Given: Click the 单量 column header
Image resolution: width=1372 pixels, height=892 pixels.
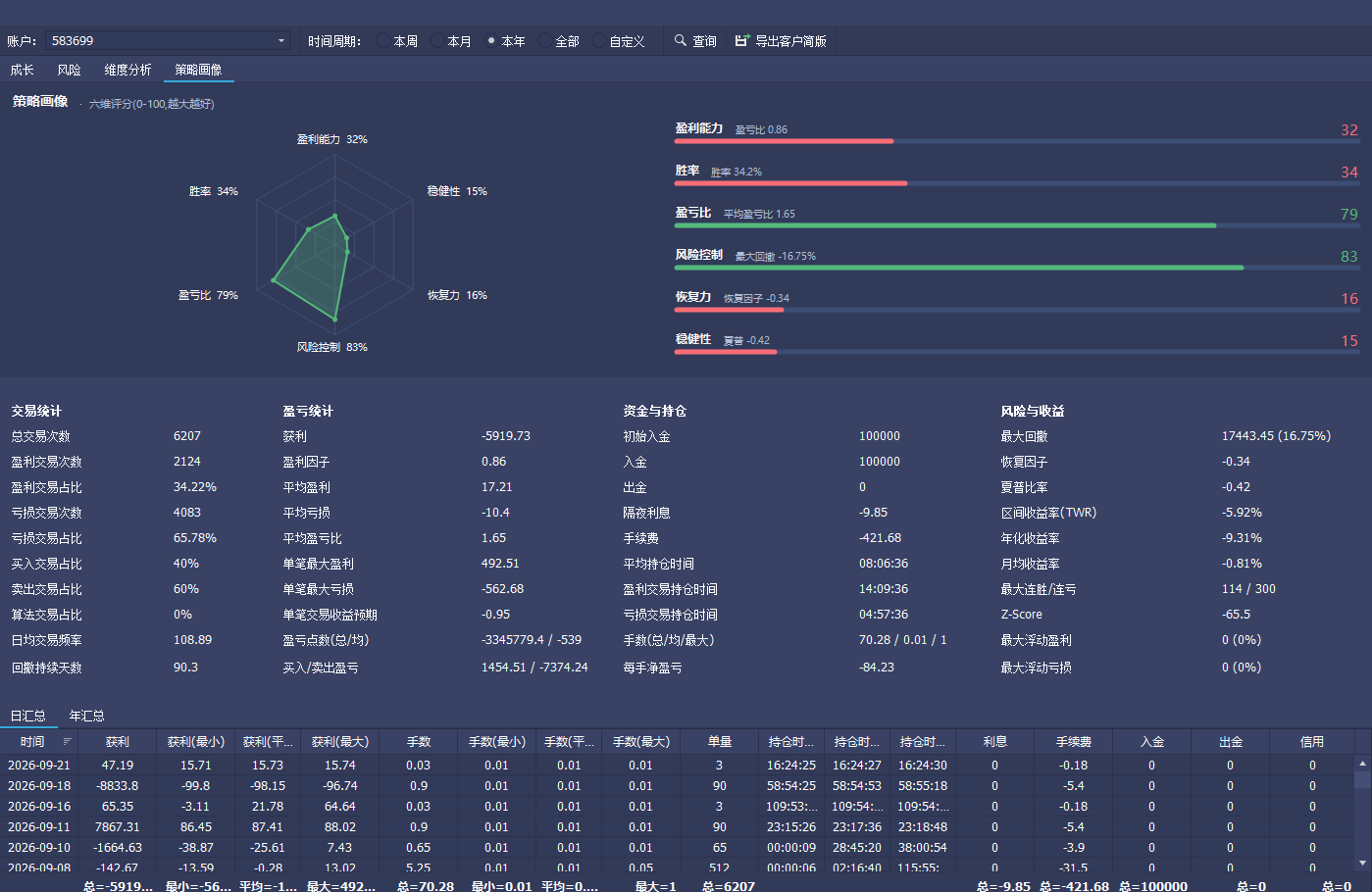Looking at the screenshot, I should coord(720,742).
